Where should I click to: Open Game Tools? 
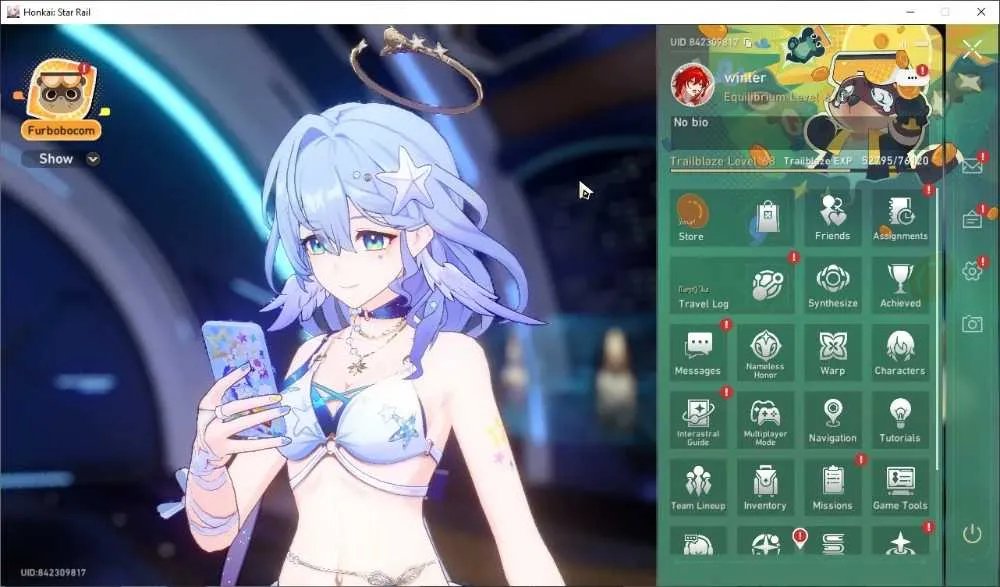[900, 488]
